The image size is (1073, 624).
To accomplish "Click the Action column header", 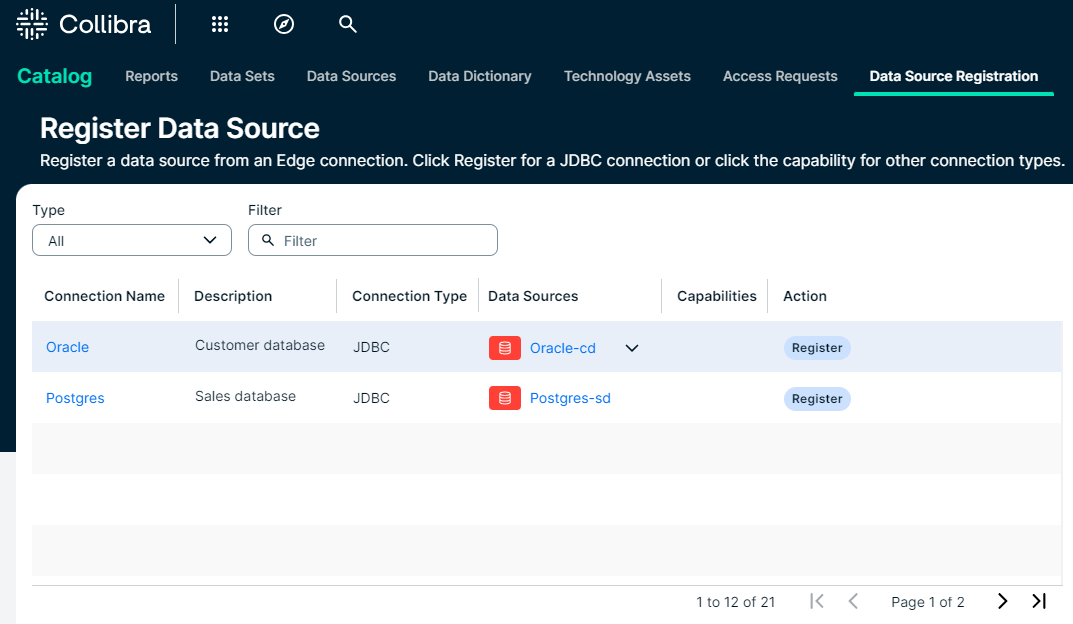I will (805, 296).
